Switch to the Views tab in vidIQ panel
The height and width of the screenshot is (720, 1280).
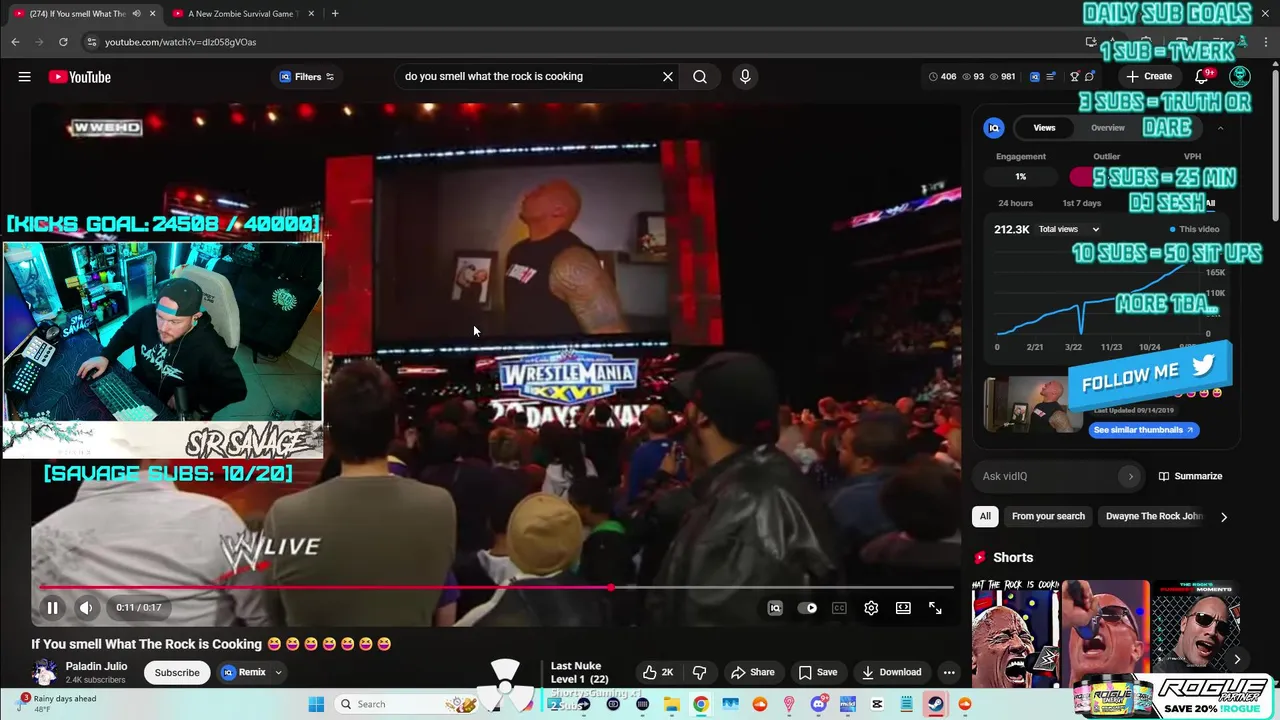[1044, 128]
